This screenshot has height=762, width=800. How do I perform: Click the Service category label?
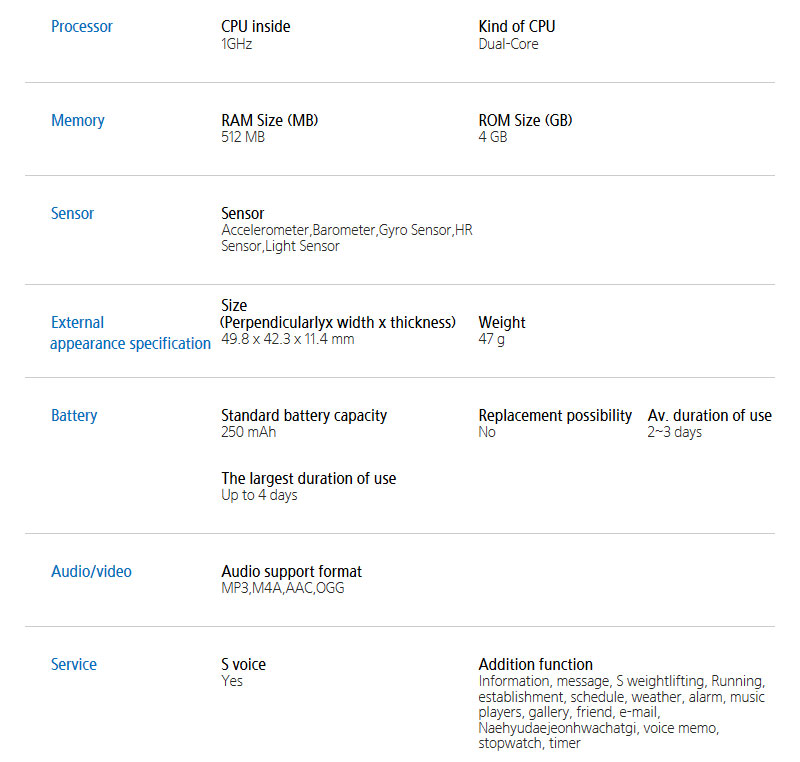pos(74,665)
